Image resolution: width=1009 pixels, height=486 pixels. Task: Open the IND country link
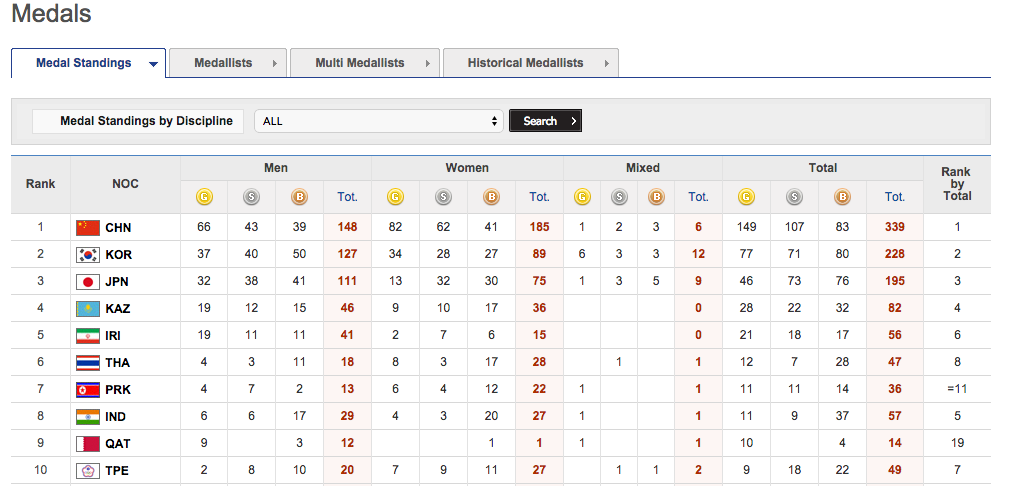(x=116, y=416)
